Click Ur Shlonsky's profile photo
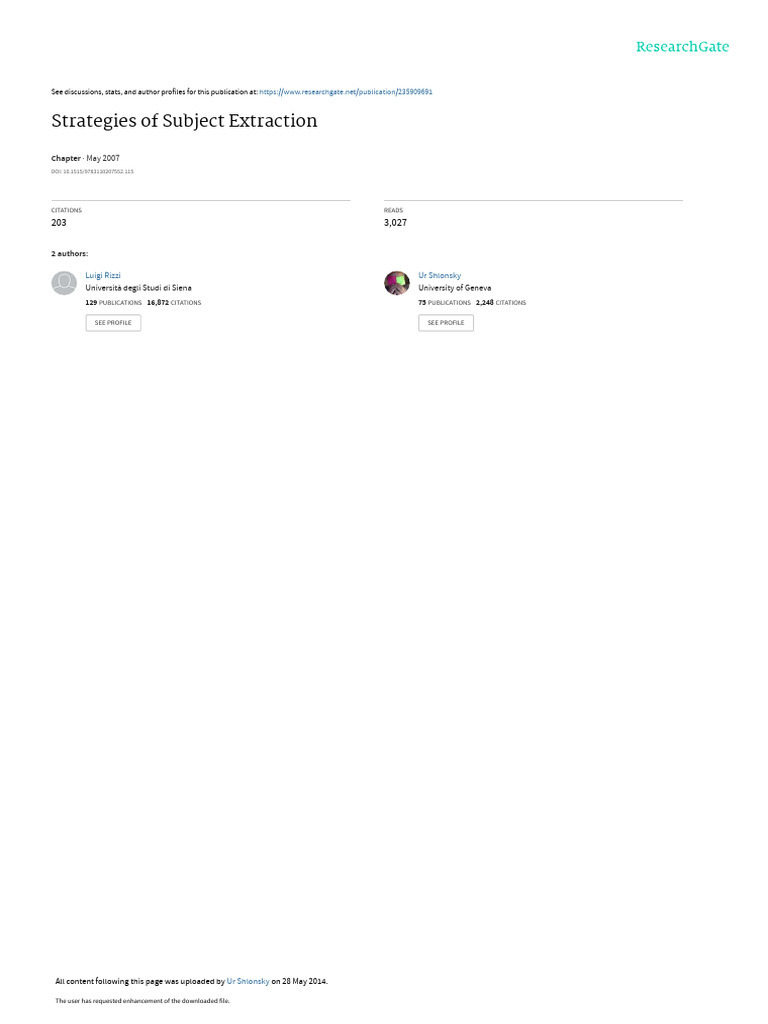 (x=396, y=283)
